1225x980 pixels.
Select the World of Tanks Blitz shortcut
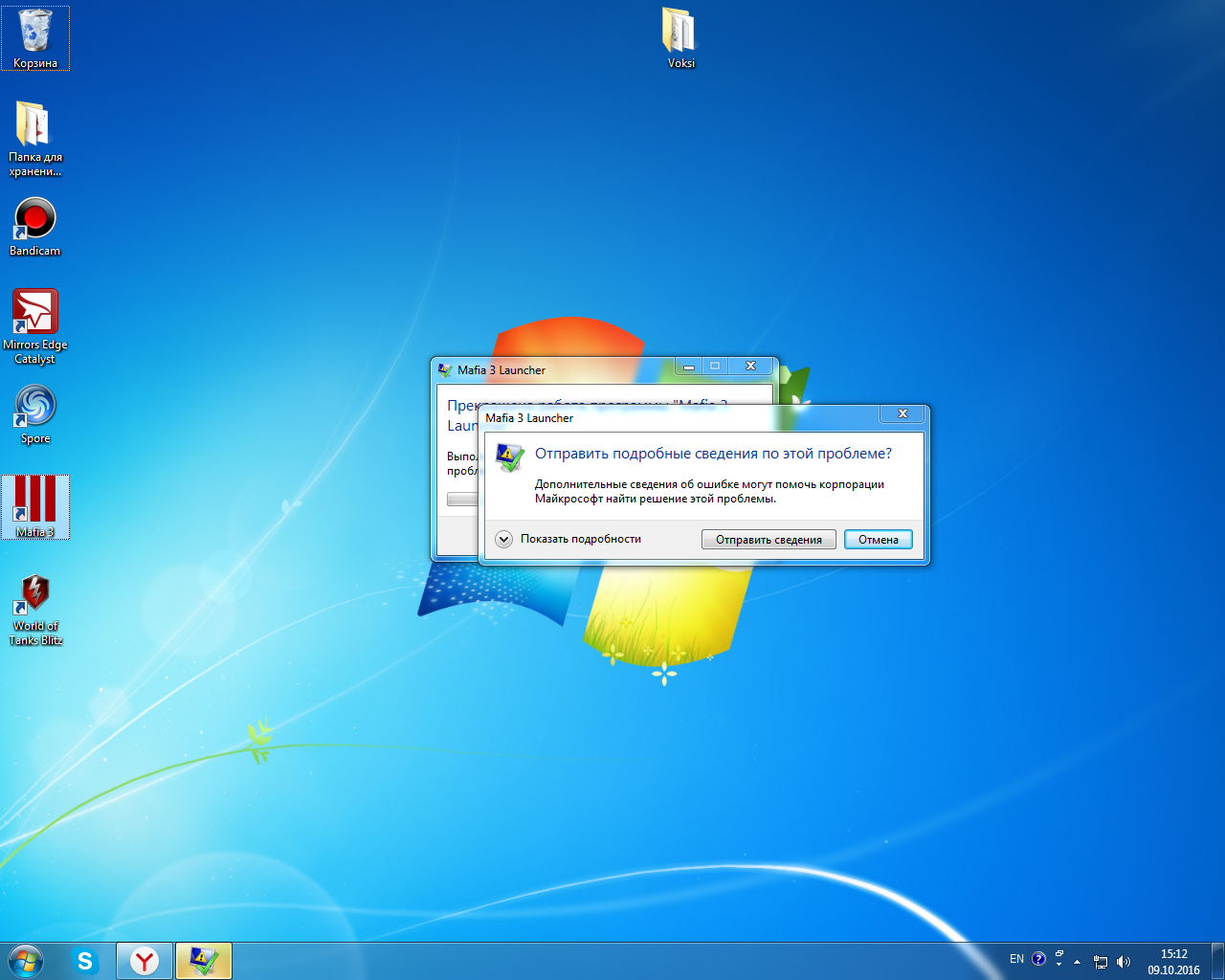coord(35,610)
